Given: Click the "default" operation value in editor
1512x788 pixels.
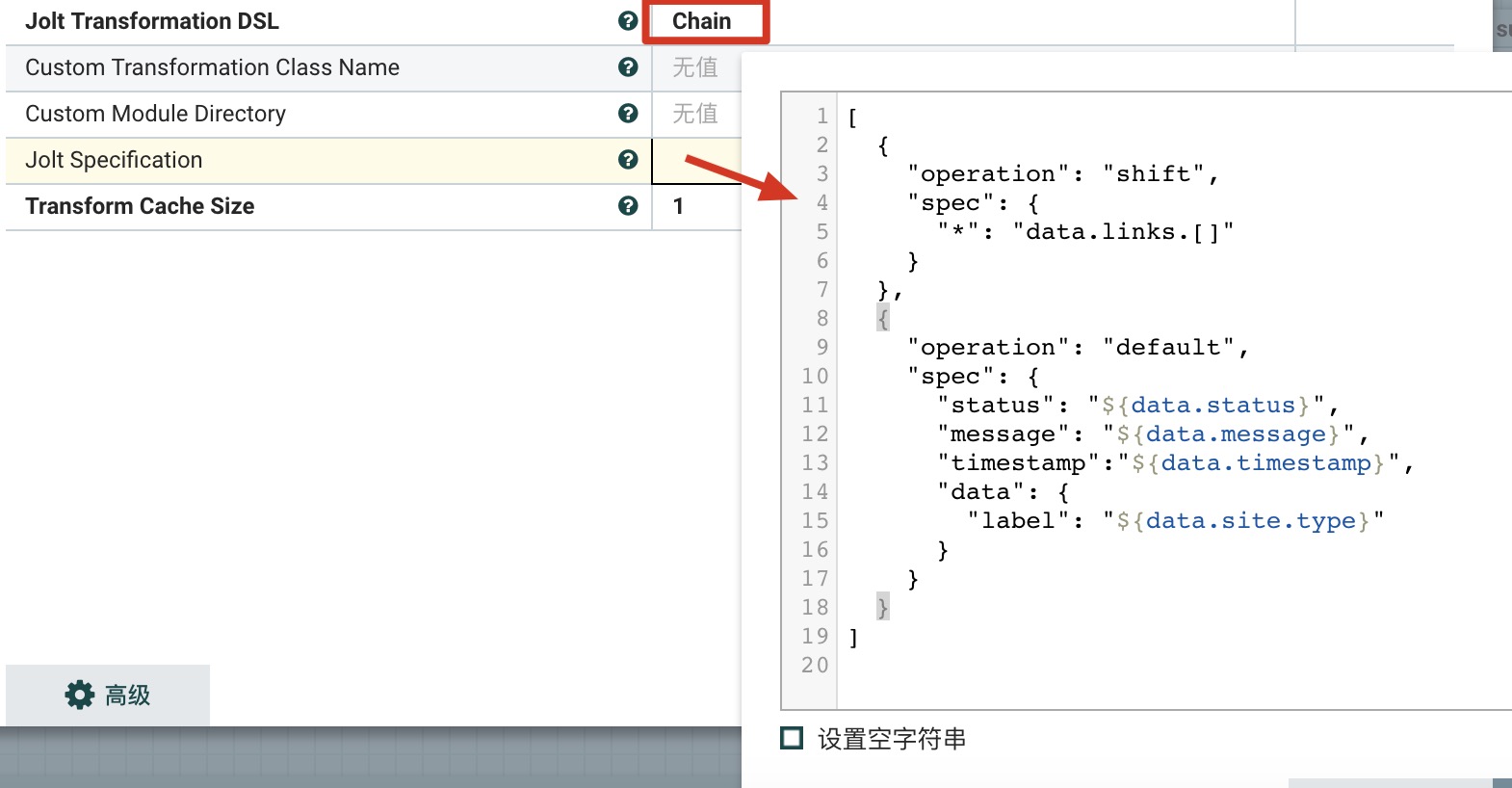Looking at the screenshot, I should [1168, 348].
